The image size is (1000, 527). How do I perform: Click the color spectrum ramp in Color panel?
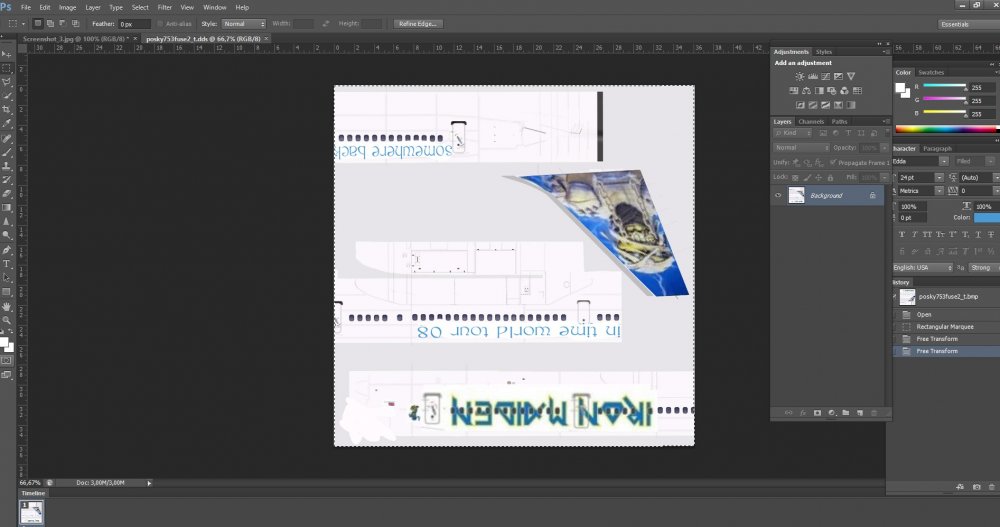(947, 129)
